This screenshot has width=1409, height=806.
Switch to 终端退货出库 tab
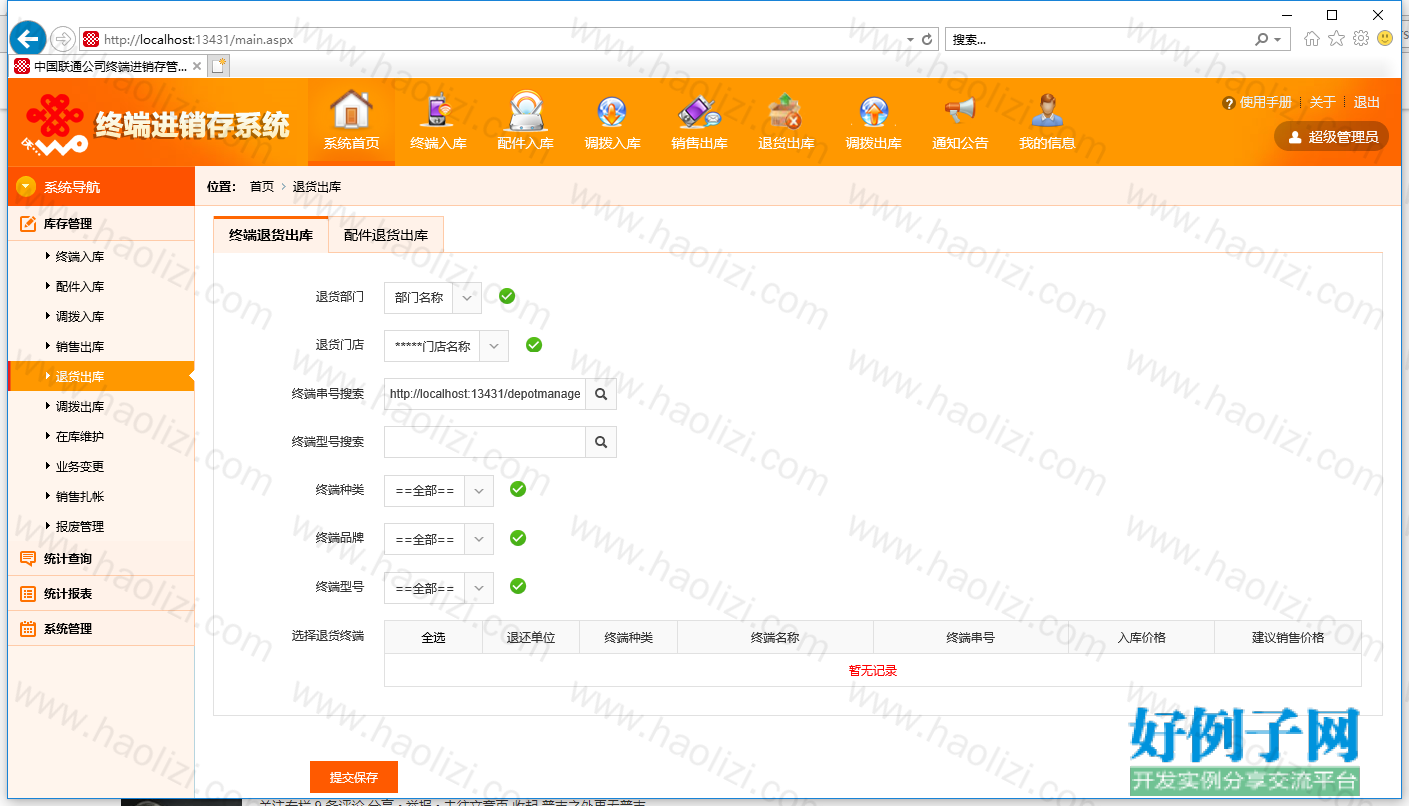[271, 235]
